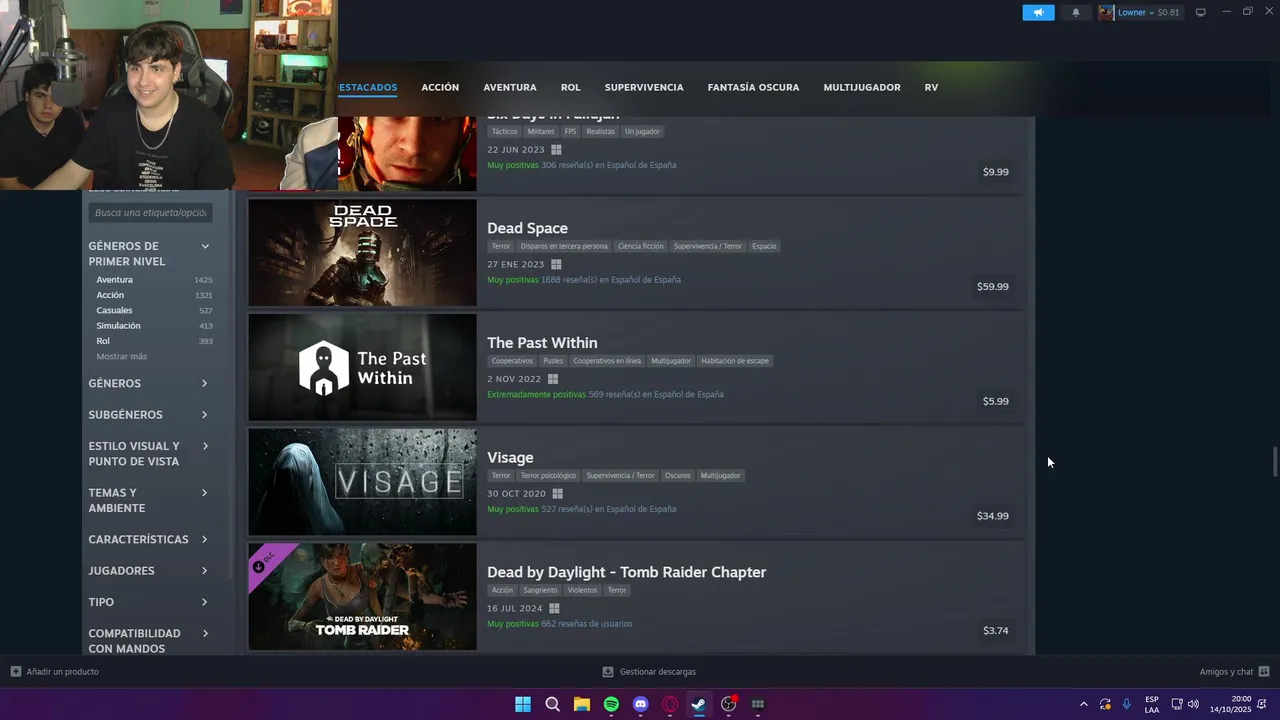Click Disparos en tercera persona tag
This screenshot has width=1280, height=720.
[x=564, y=246]
